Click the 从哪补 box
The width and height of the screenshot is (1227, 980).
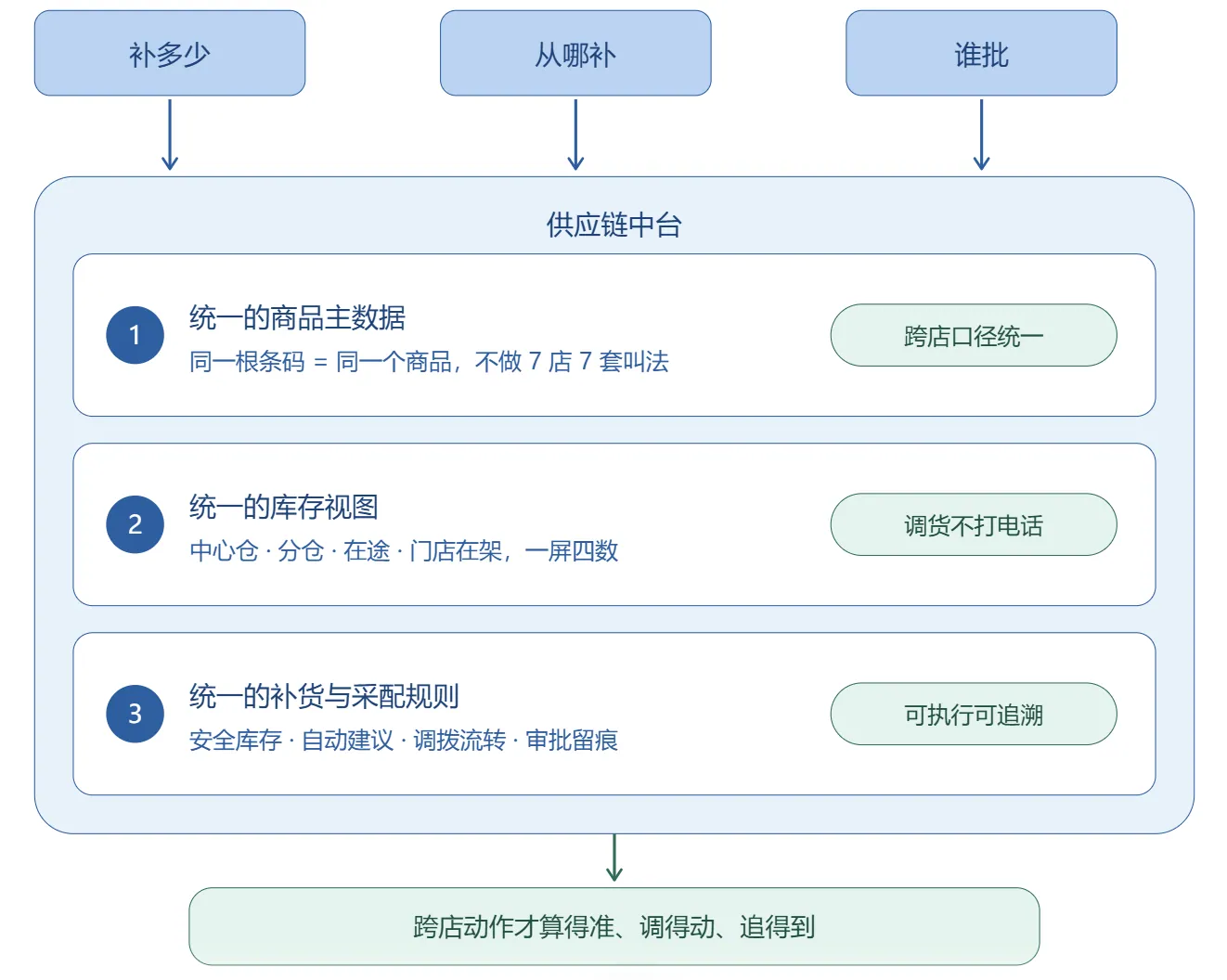coord(575,54)
